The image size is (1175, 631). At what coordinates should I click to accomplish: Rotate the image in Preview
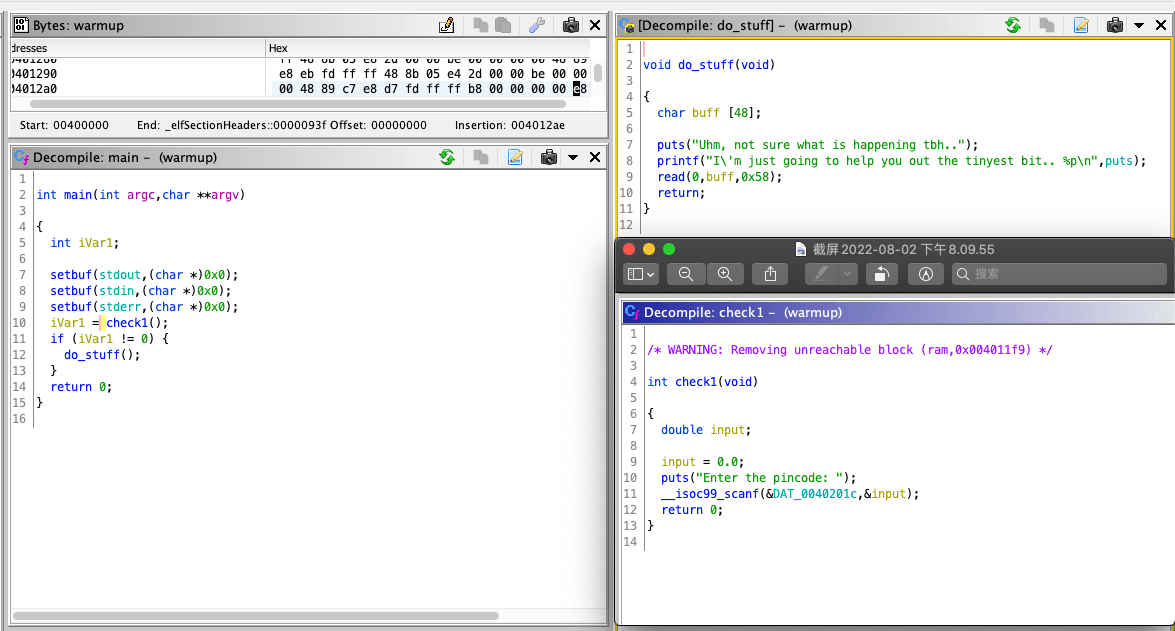(881, 274)
